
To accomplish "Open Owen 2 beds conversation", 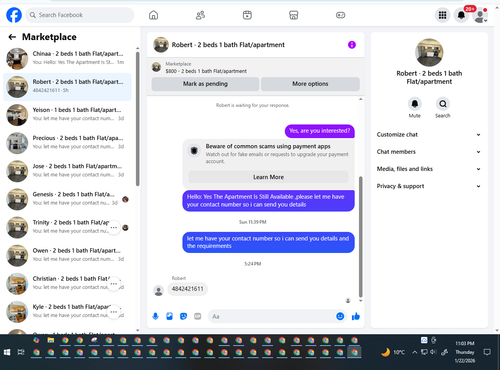I will tap(67, 256).
